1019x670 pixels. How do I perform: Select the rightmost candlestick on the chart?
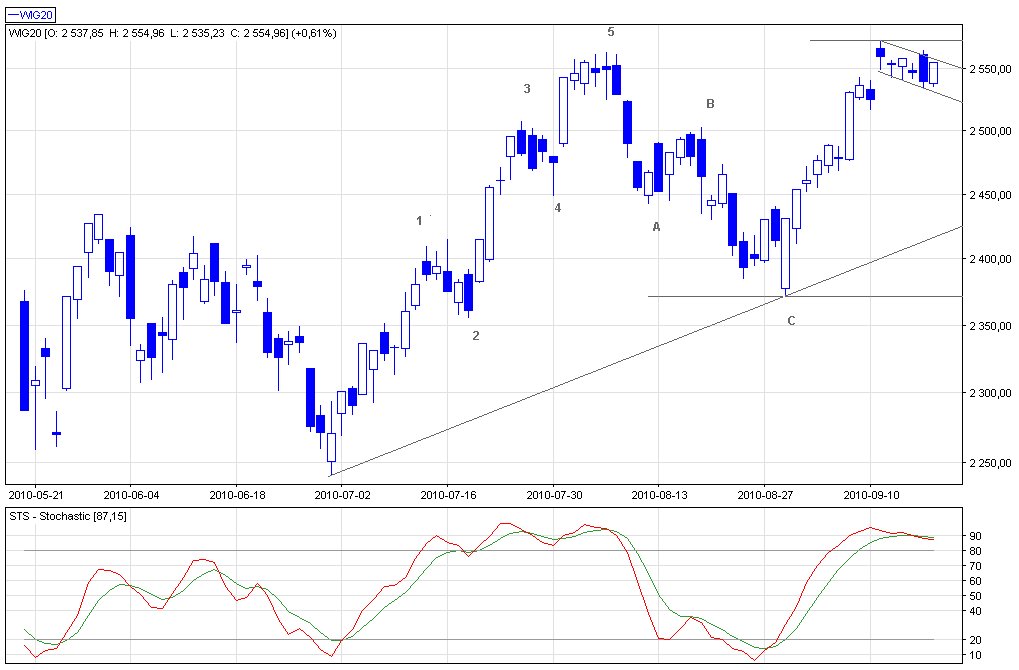tap(933, 72)
